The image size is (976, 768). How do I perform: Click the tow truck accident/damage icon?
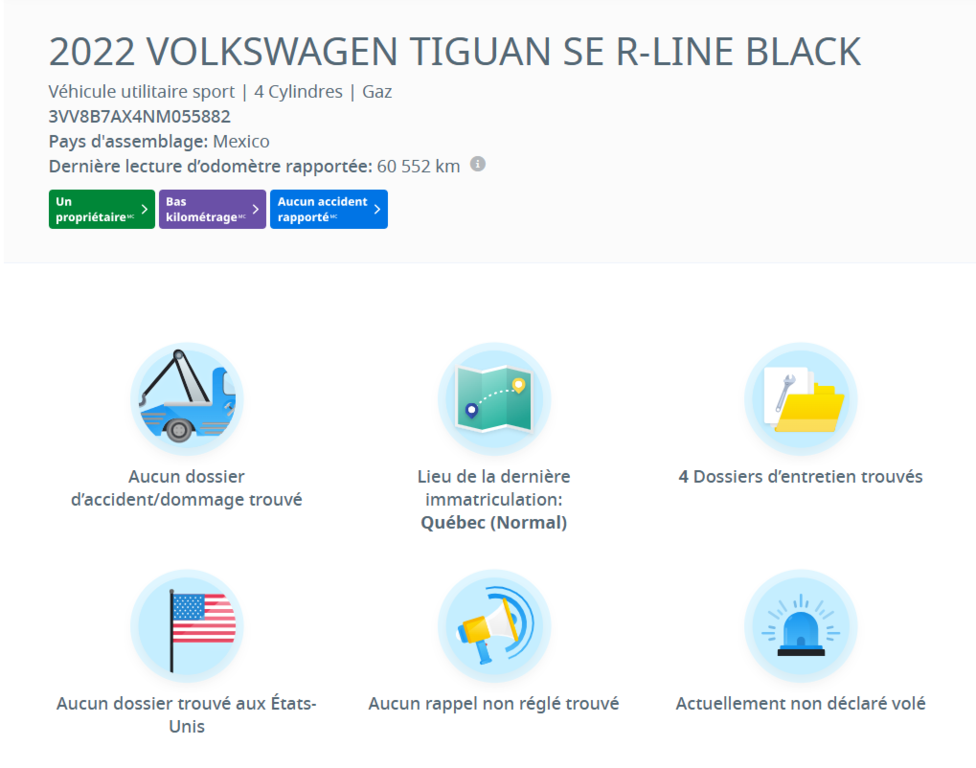(x=186, y=398)
